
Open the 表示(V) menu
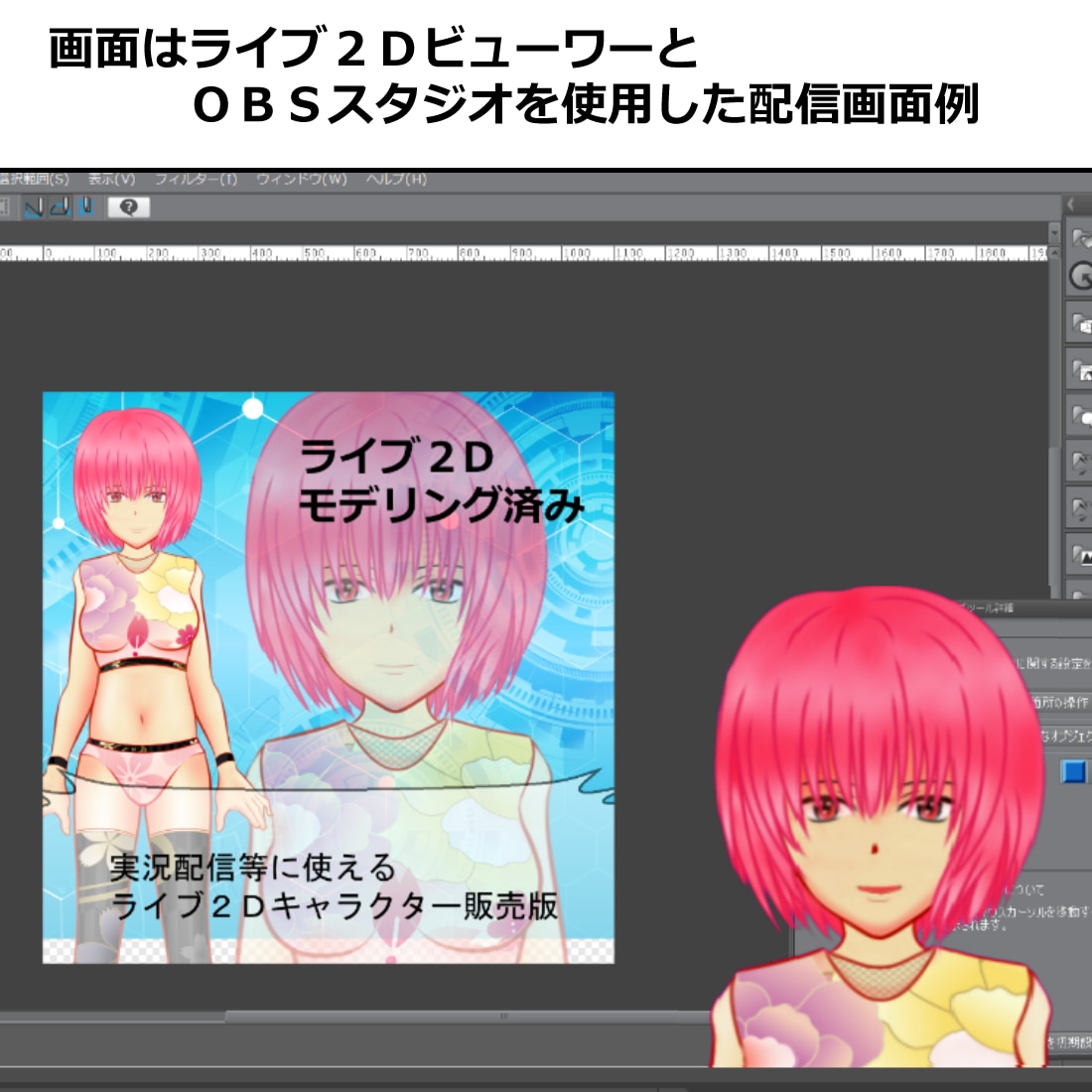click(111, 180)
